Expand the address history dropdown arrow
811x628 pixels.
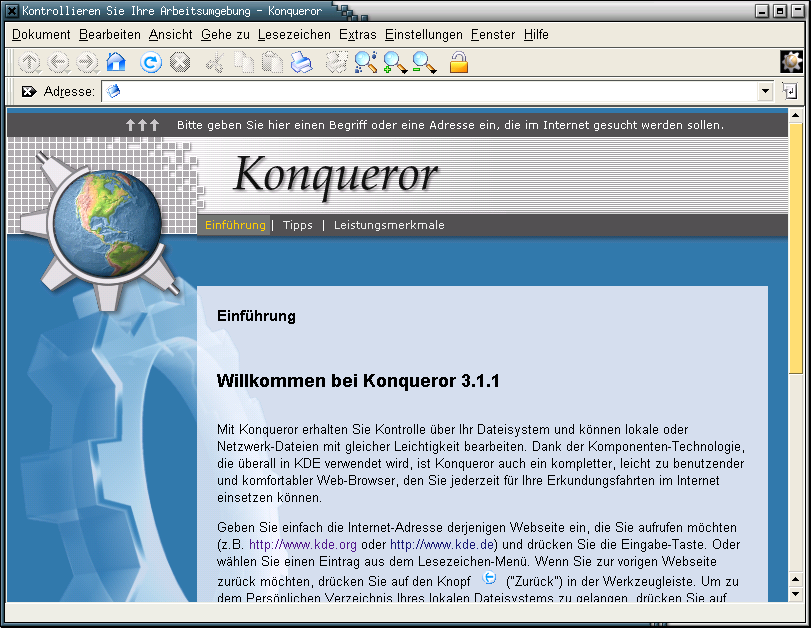coord(766,91)
